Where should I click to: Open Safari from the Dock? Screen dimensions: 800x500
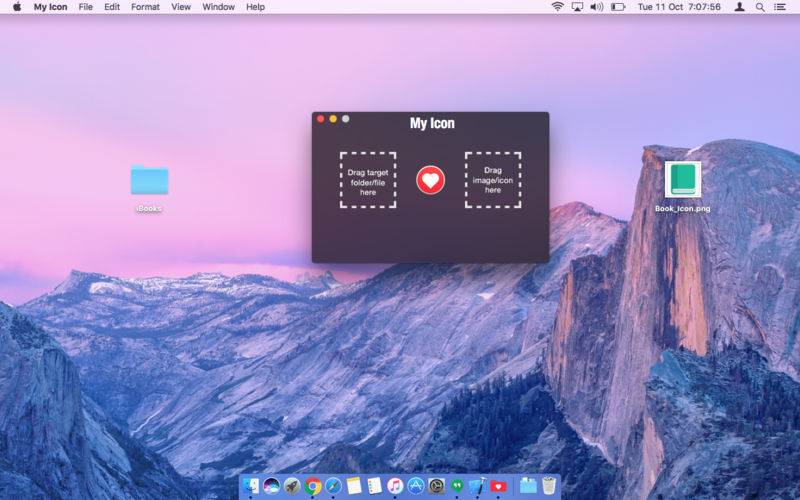pos(333,486)
